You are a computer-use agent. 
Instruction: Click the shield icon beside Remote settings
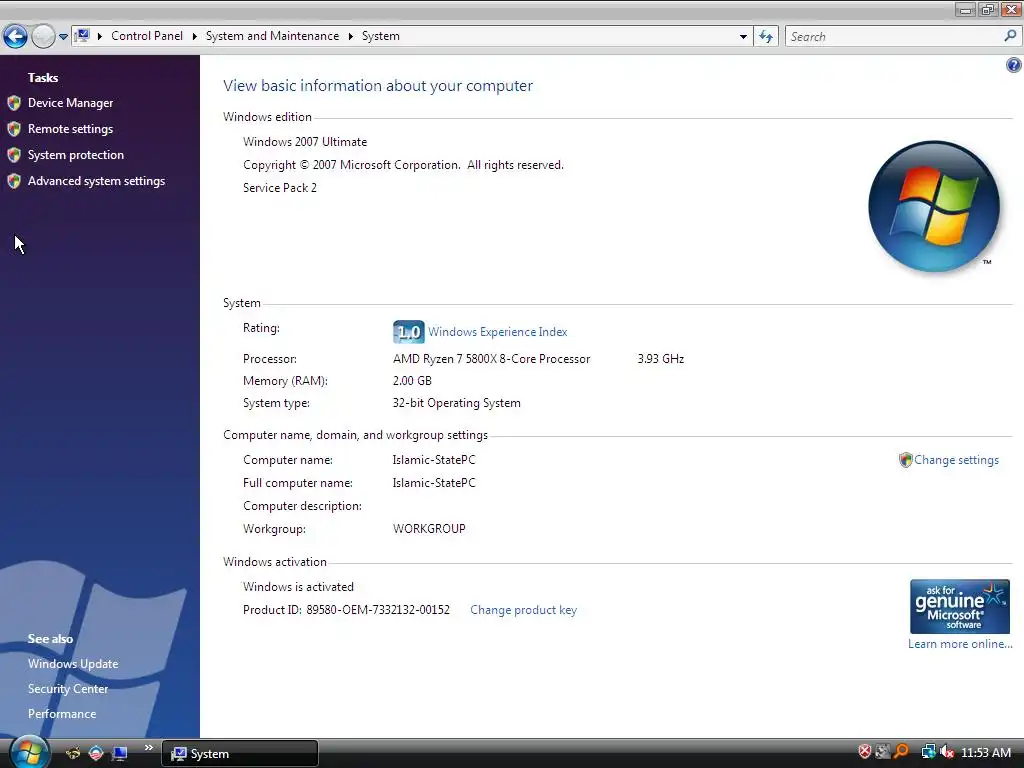tap(14, 129)
